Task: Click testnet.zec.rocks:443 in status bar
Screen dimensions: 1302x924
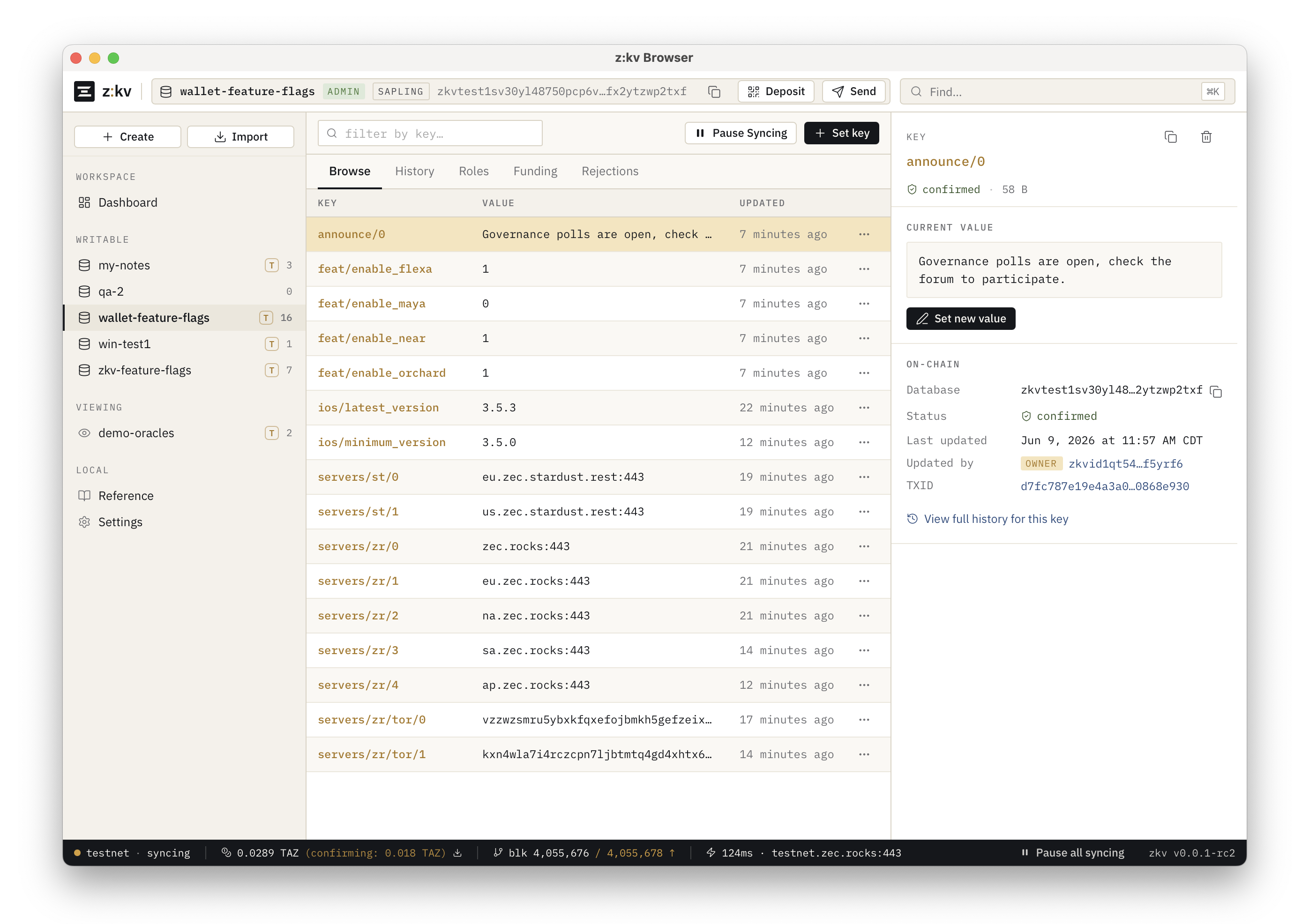Action: [836, 853]
